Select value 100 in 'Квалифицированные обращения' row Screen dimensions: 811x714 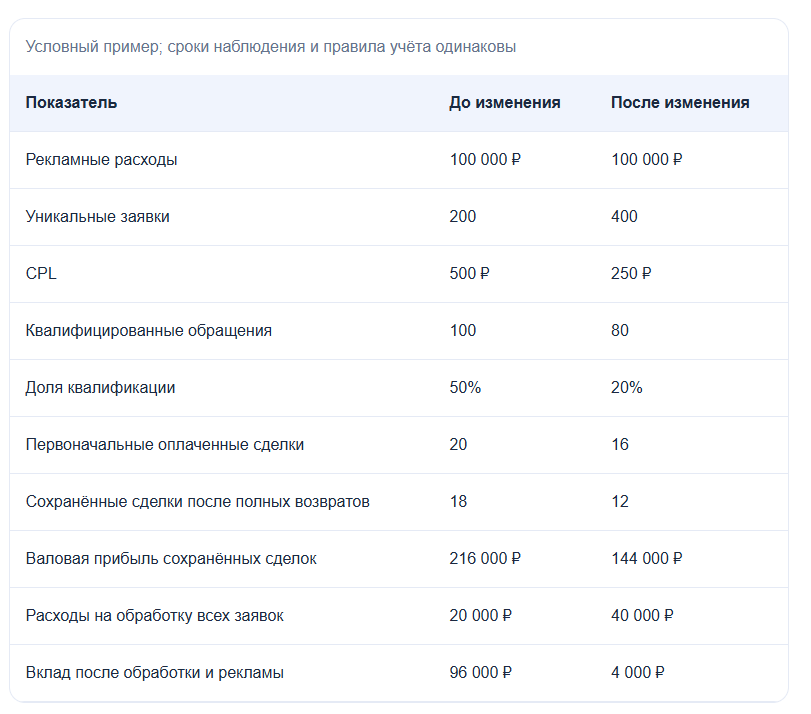[463, 330]
